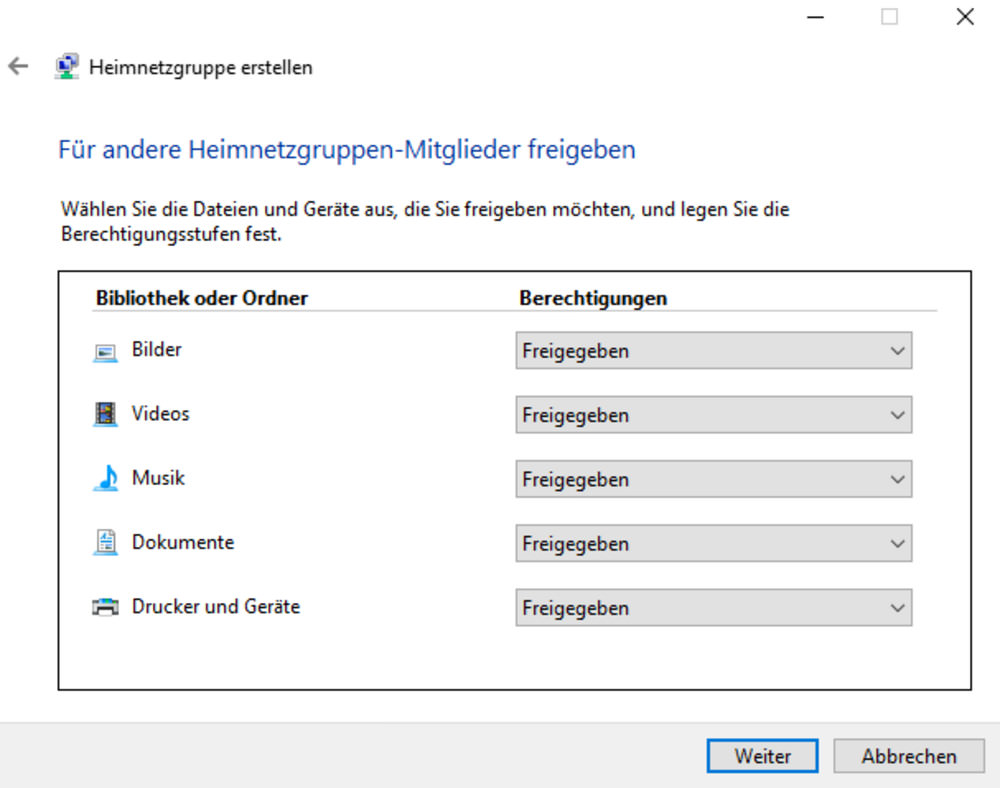1000x788 pixels.
Task: Click the Bilder library icon
Action: [x=105, y=352]
